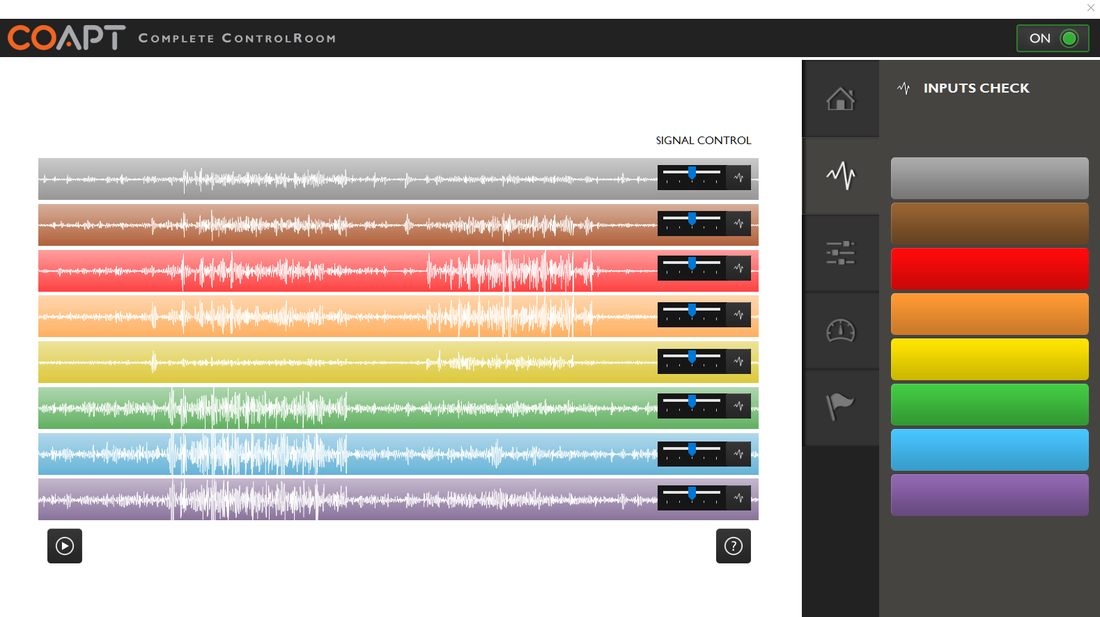The image size is (1100, 617).
Task: Click waveform icon on purple signal row
Action: pyautogui.click(x=739, y=497)
